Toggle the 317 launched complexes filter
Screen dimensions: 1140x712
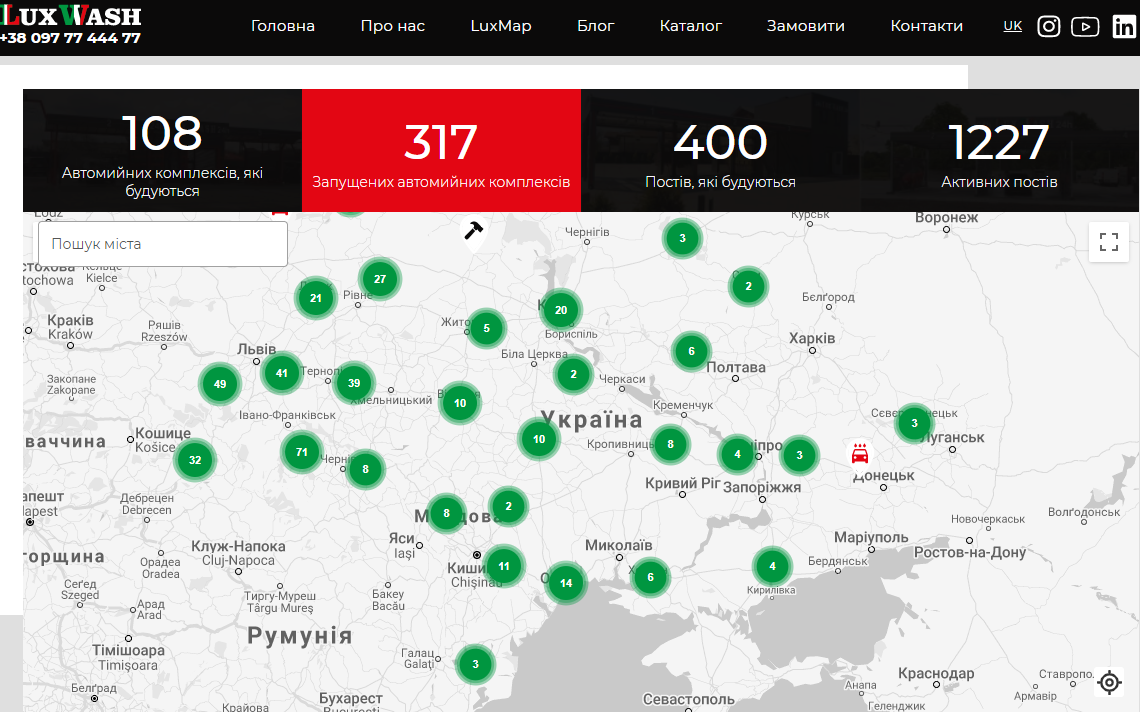point(441,151)
